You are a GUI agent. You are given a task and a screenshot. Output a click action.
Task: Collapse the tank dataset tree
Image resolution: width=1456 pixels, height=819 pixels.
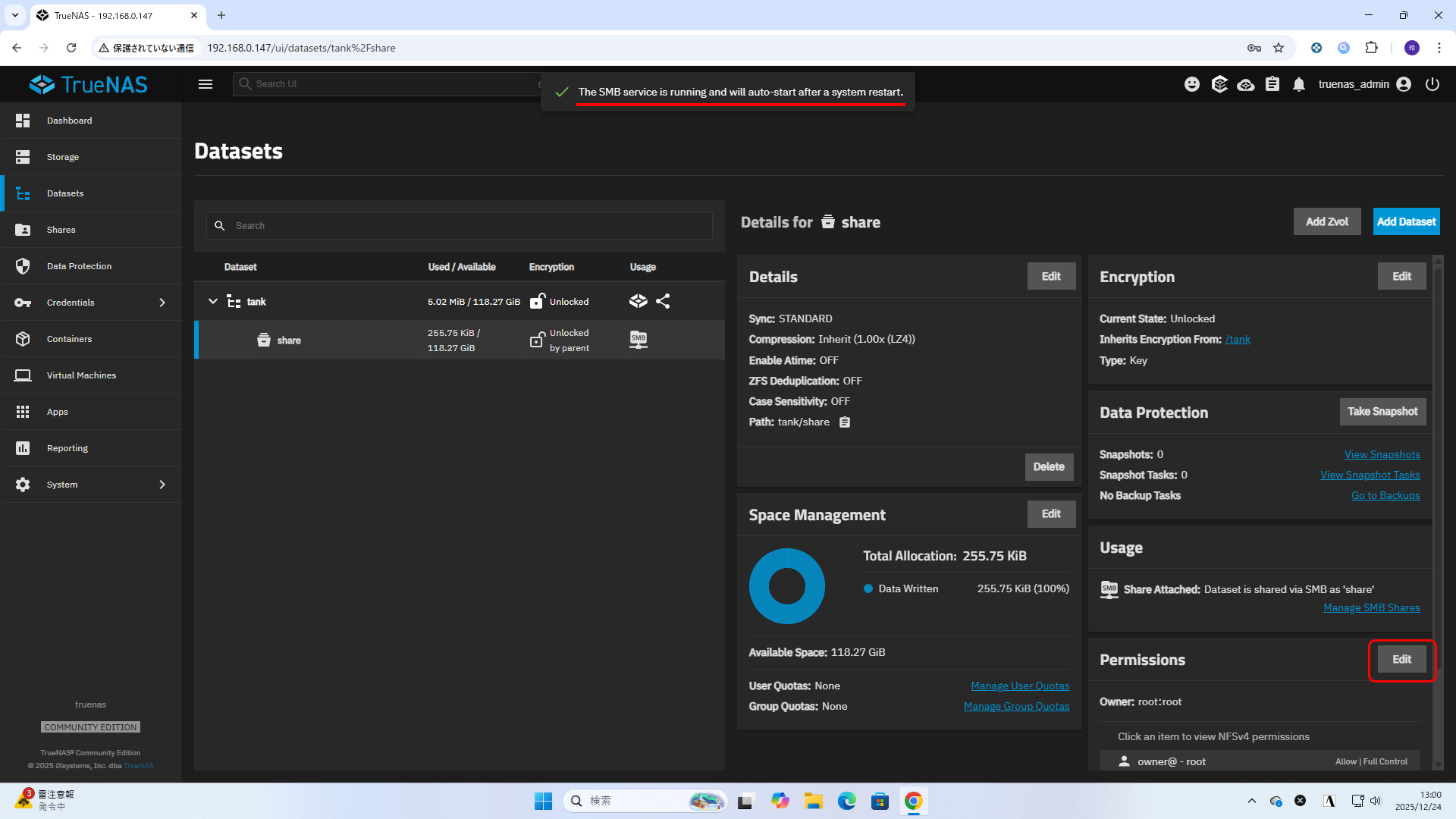click(x=213, y=301)
